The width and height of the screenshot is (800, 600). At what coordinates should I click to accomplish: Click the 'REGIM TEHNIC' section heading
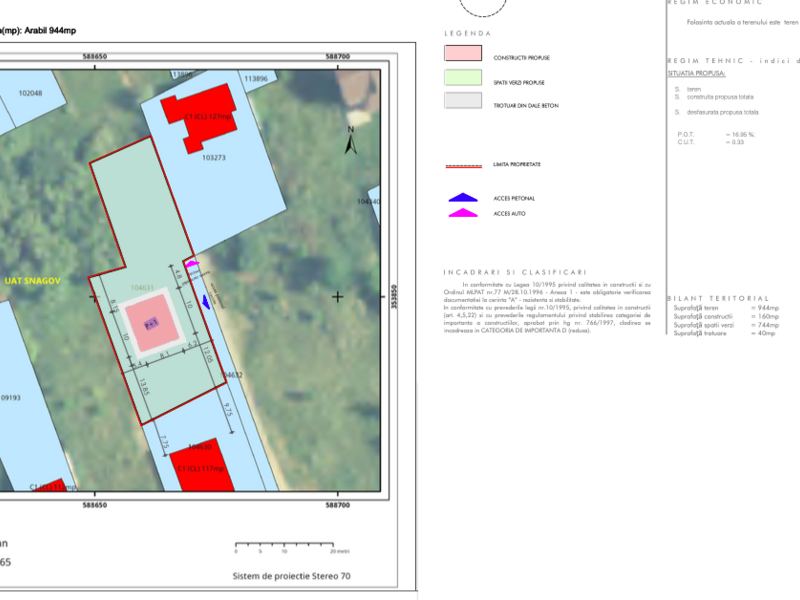706,61
